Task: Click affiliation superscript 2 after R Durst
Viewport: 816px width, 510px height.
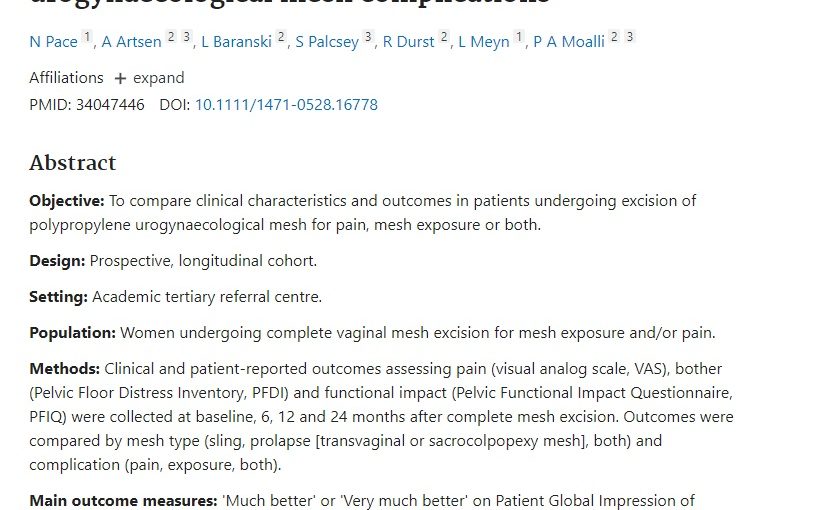Action: tap(443, 37)
